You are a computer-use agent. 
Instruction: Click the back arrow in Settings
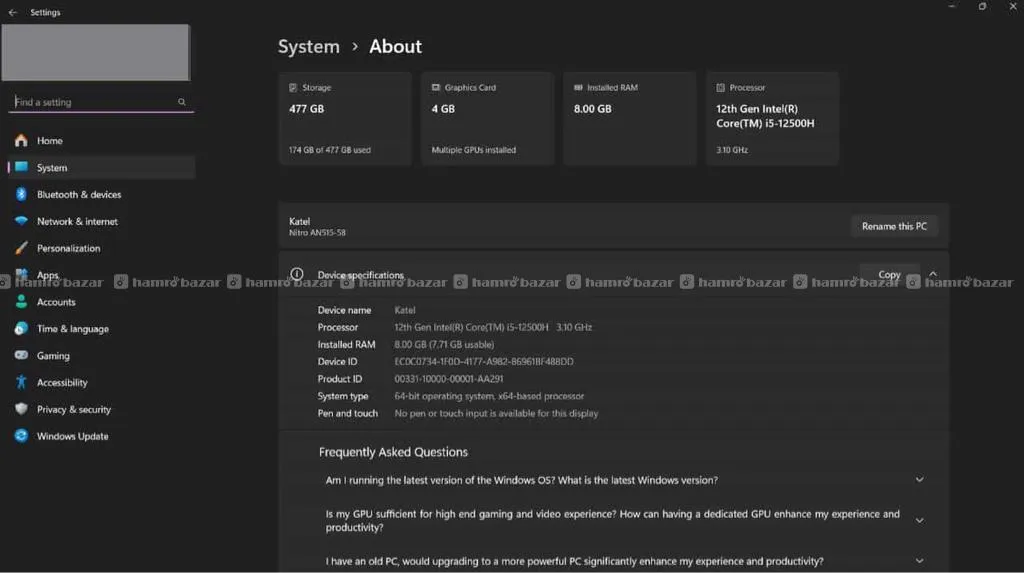pyautogui.click(x=13, y=13)
